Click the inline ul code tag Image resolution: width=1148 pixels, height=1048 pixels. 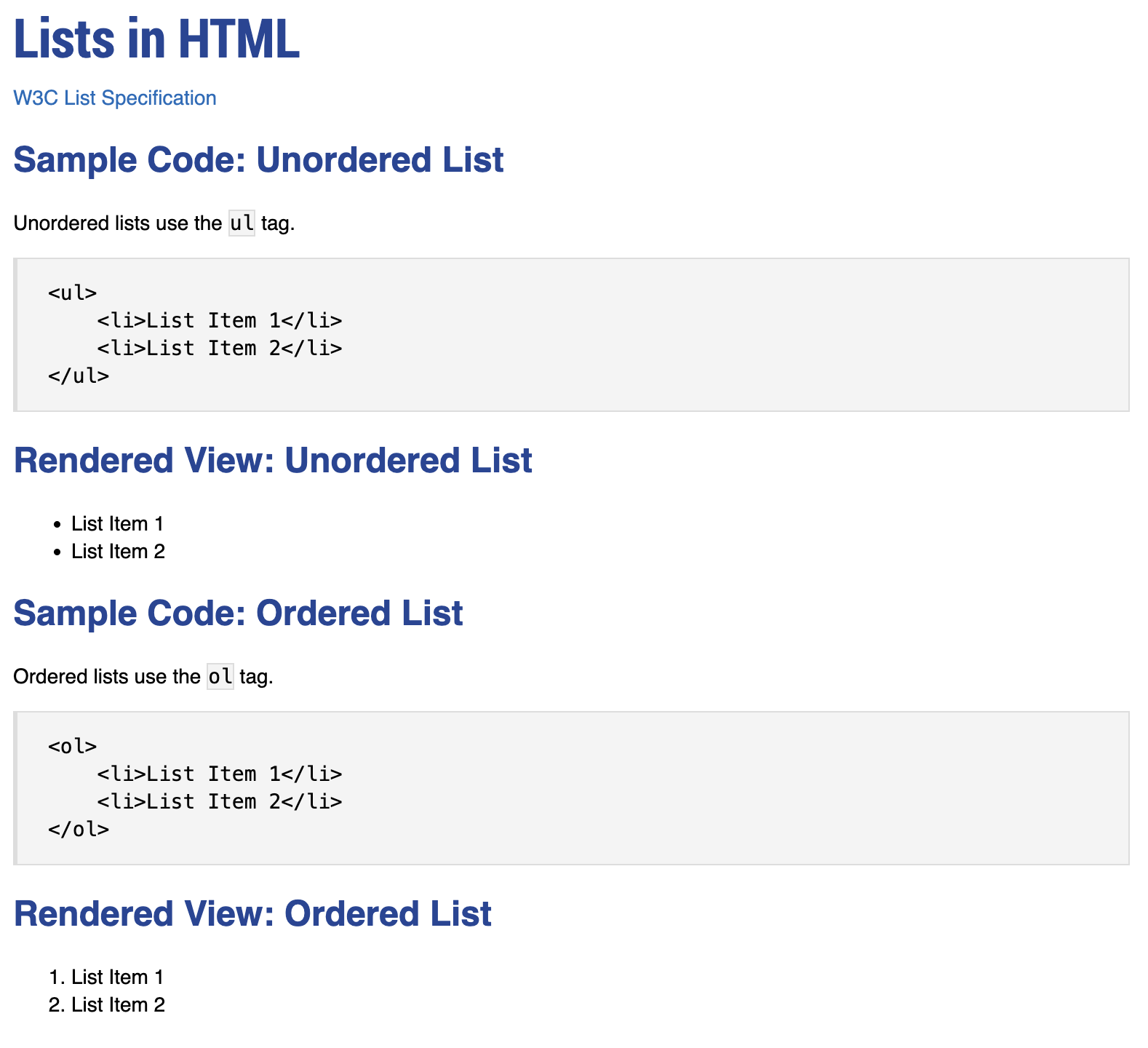click(x=242, y=223)
